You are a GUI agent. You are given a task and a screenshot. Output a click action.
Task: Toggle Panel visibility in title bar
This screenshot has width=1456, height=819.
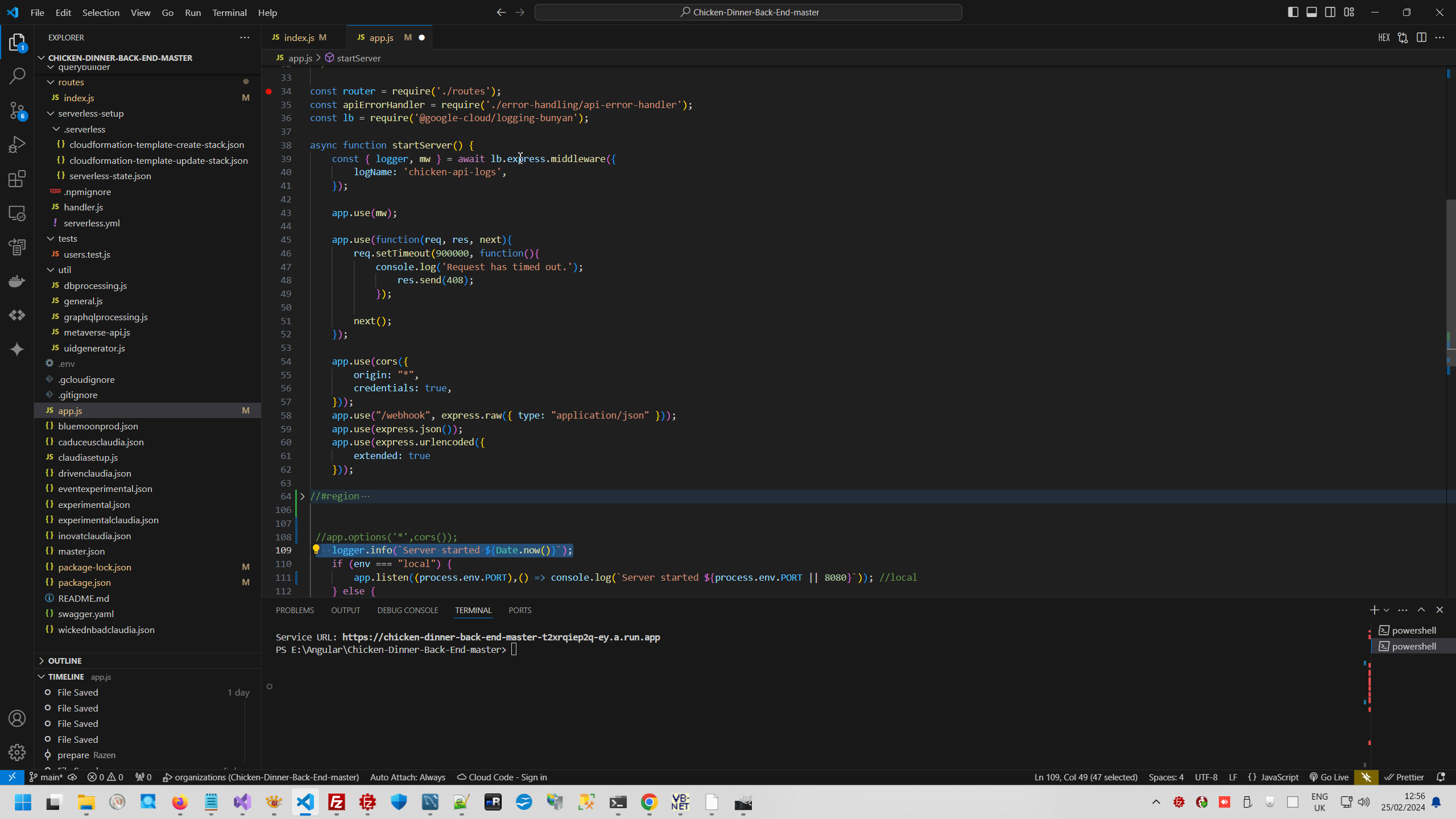coord(1312,12)
